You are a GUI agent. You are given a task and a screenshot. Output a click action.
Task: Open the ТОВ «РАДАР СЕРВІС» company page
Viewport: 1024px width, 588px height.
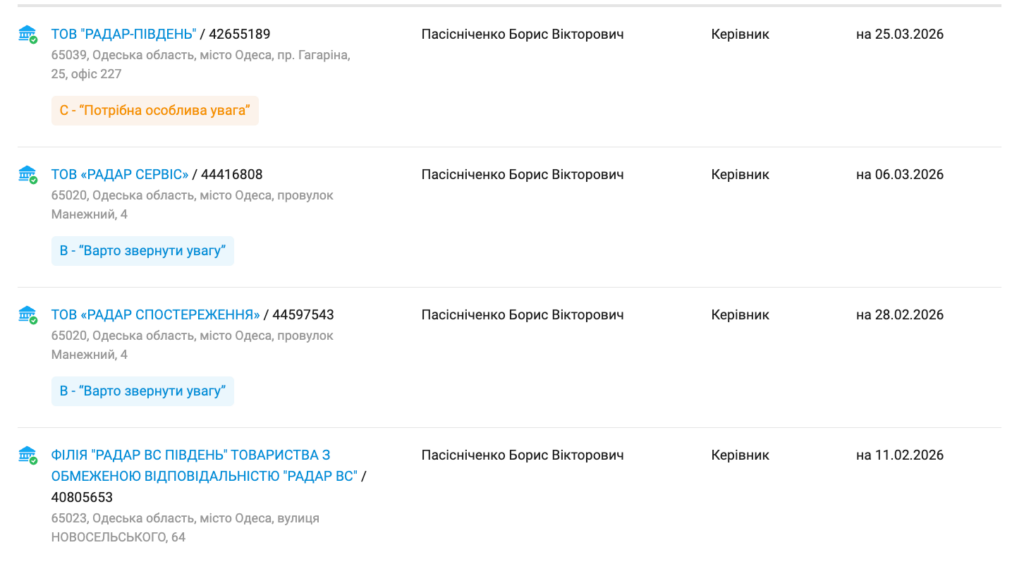[x=119, y=174]
